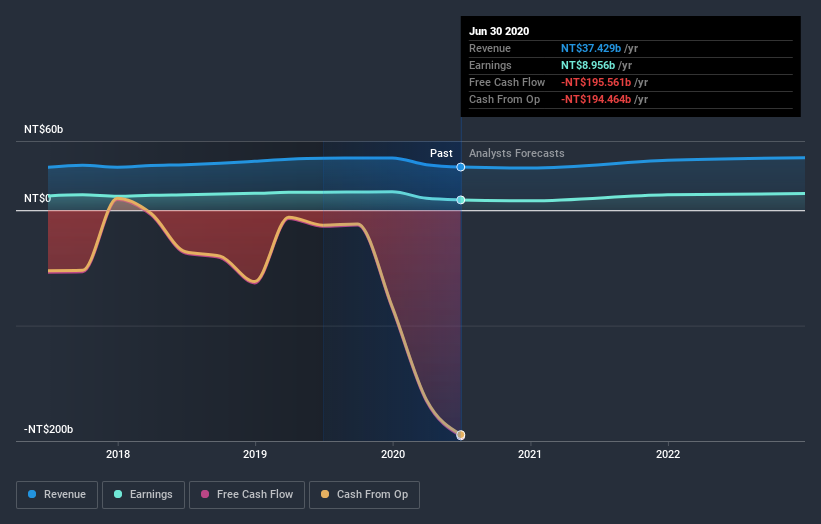Click the pink Free Cash Flow dot

(205, 494)
